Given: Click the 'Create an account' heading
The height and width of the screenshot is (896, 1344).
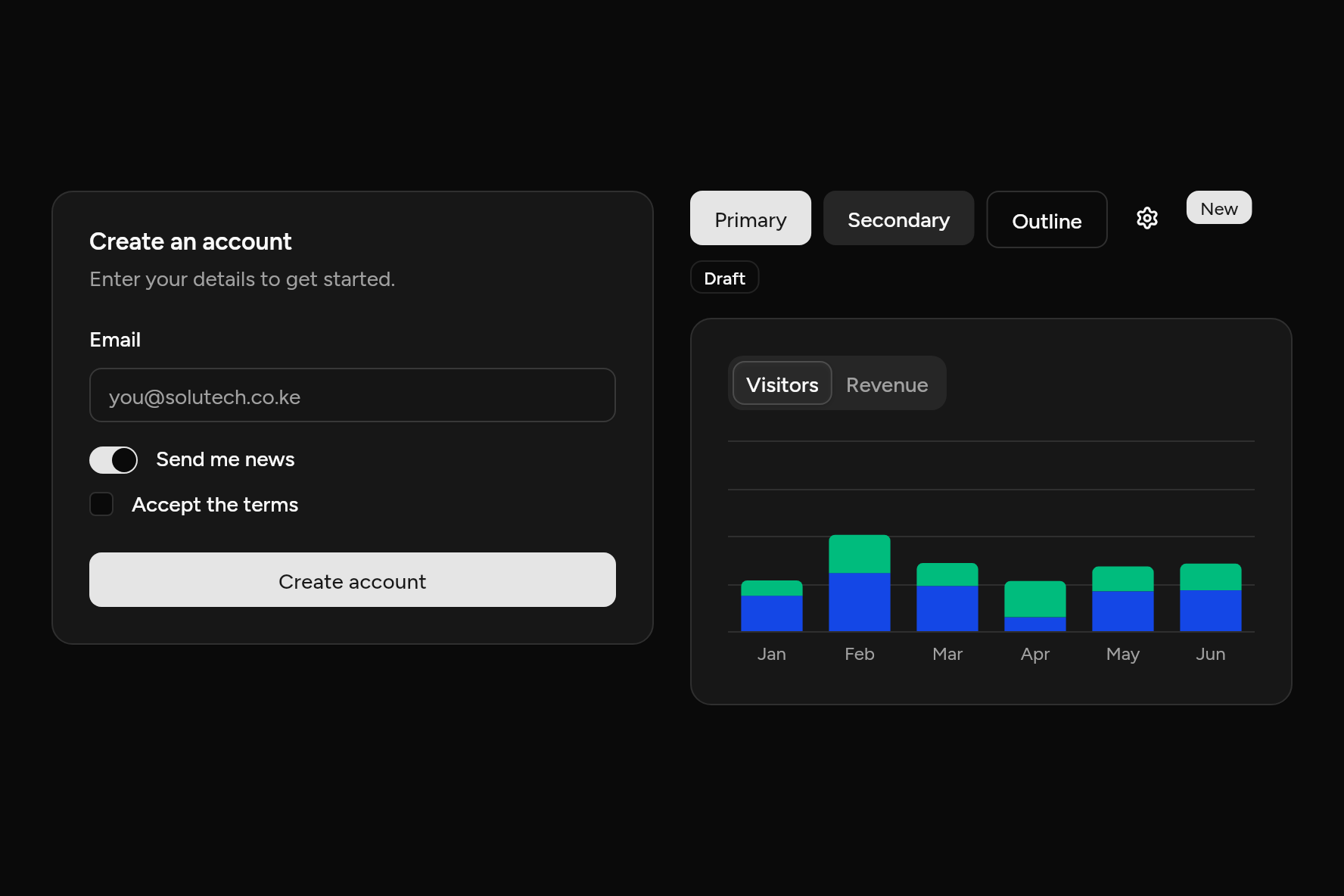Looking at the screenshot, I should pyautogui.click(x=190, y=241).
